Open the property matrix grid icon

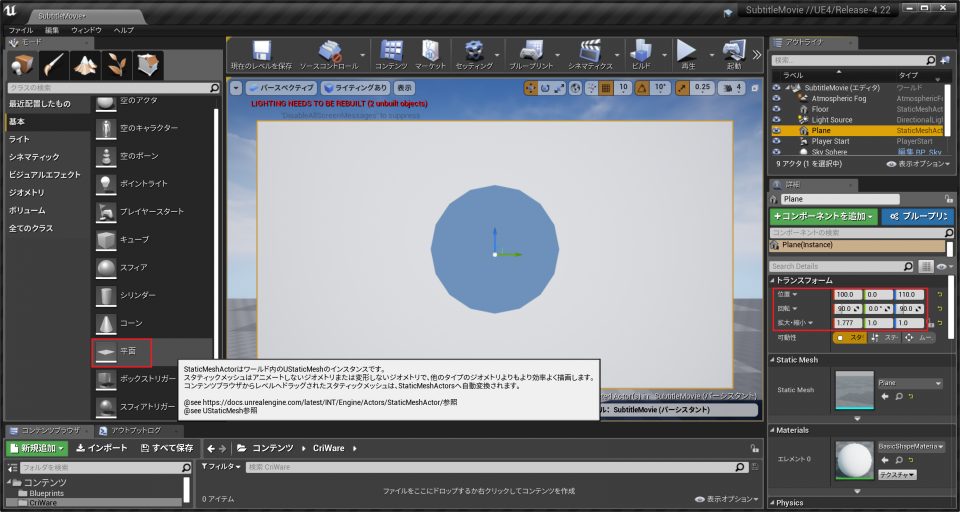[926, 266]
